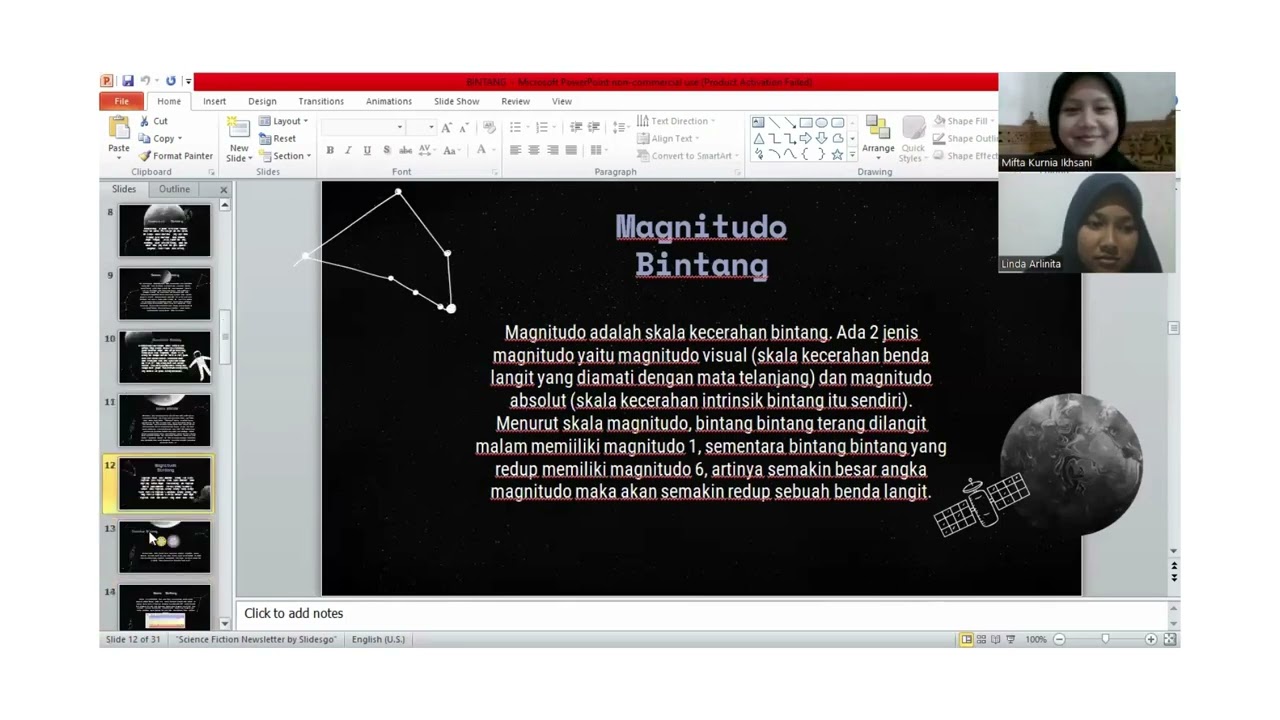Screen dimensions: 1280x720
Task: Click zoom in plus button
Action: (x=1151, y=639)
